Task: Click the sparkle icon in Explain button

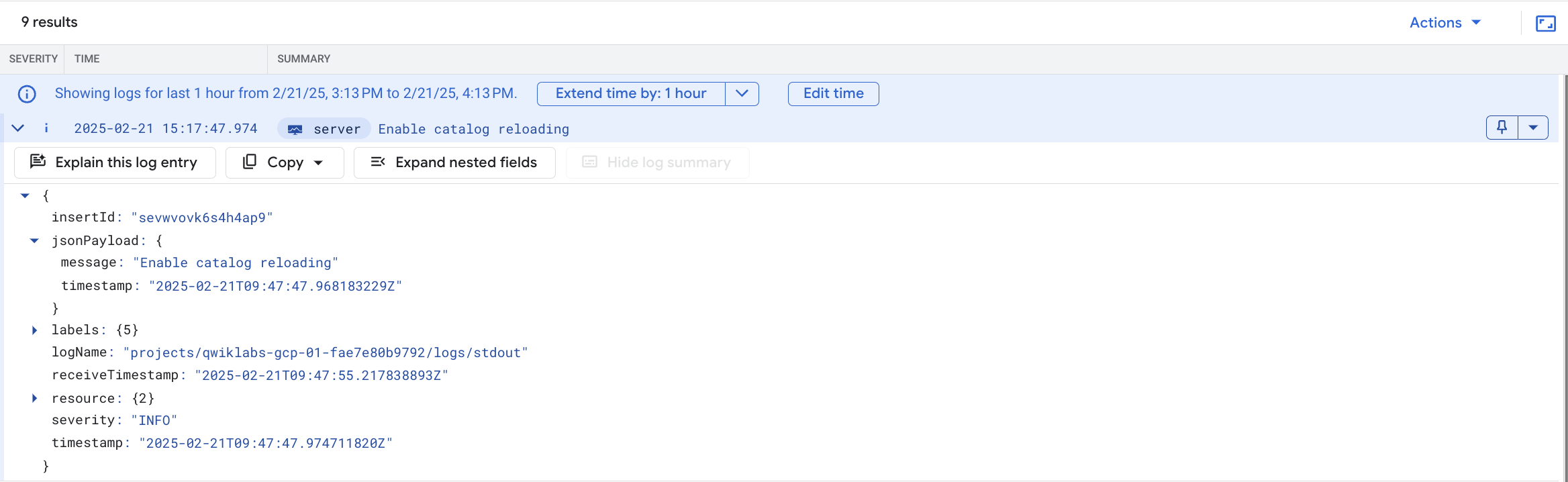Action: click(x=38, y=161)
